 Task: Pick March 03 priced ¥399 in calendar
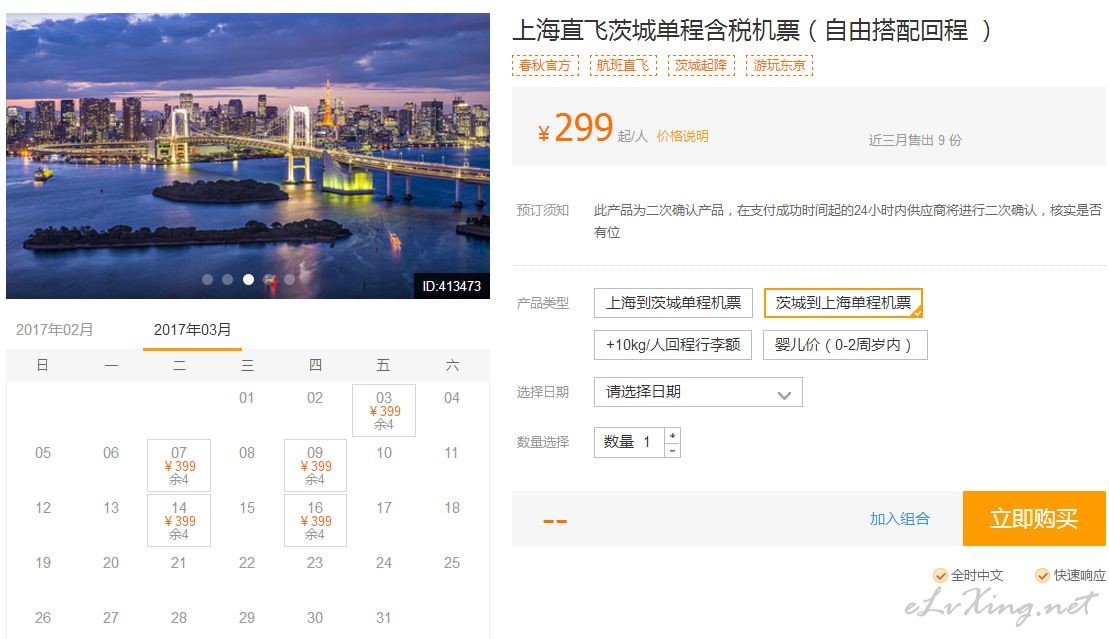tap(384, 410)
